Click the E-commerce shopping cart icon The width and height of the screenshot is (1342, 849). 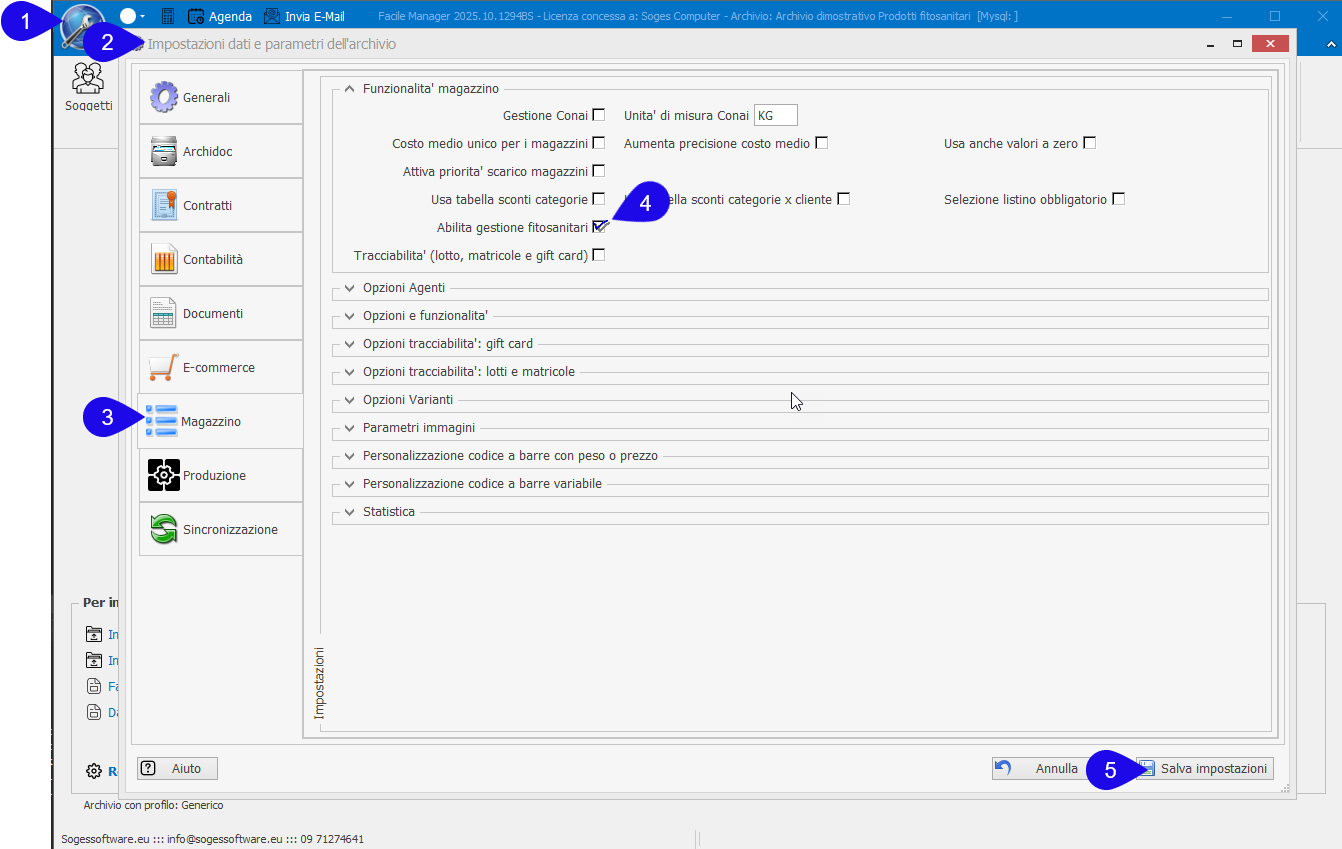click(164, 368)
